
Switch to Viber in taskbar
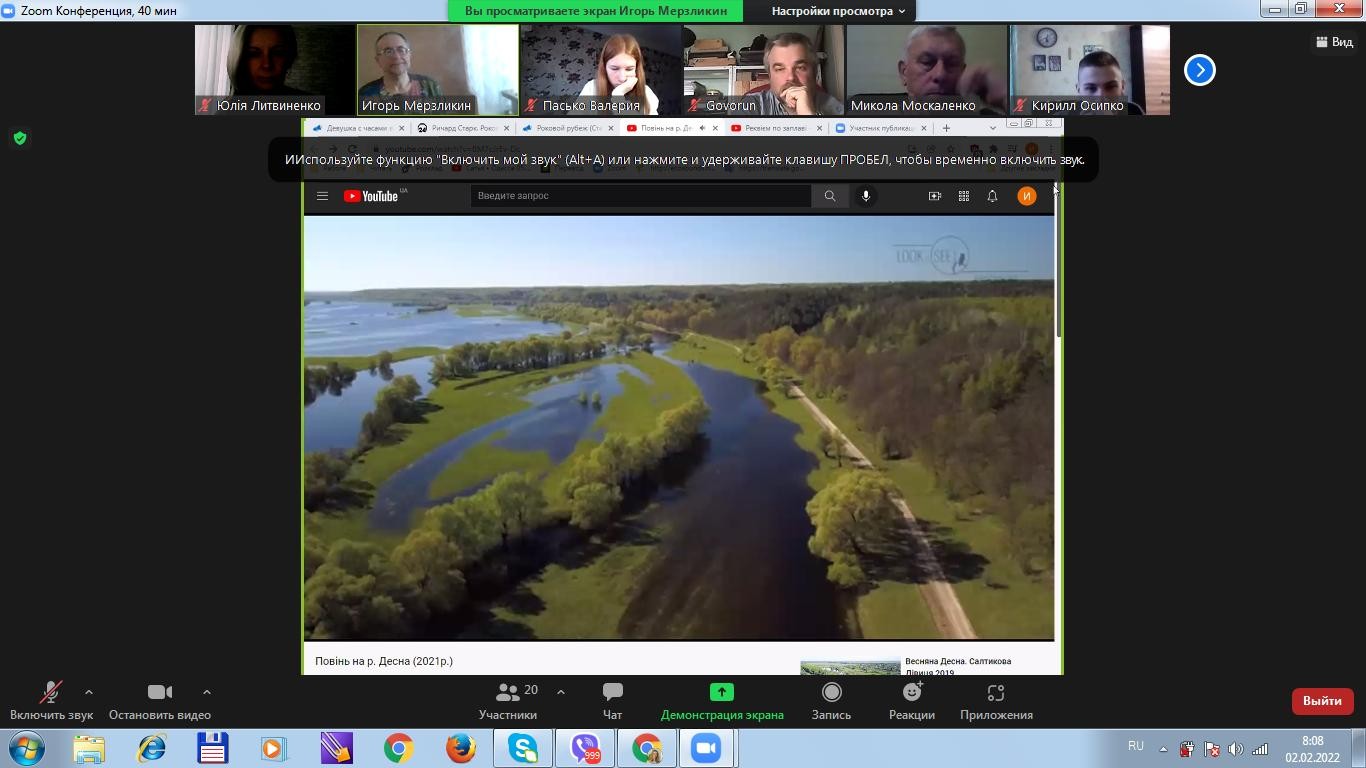(585, 748)
